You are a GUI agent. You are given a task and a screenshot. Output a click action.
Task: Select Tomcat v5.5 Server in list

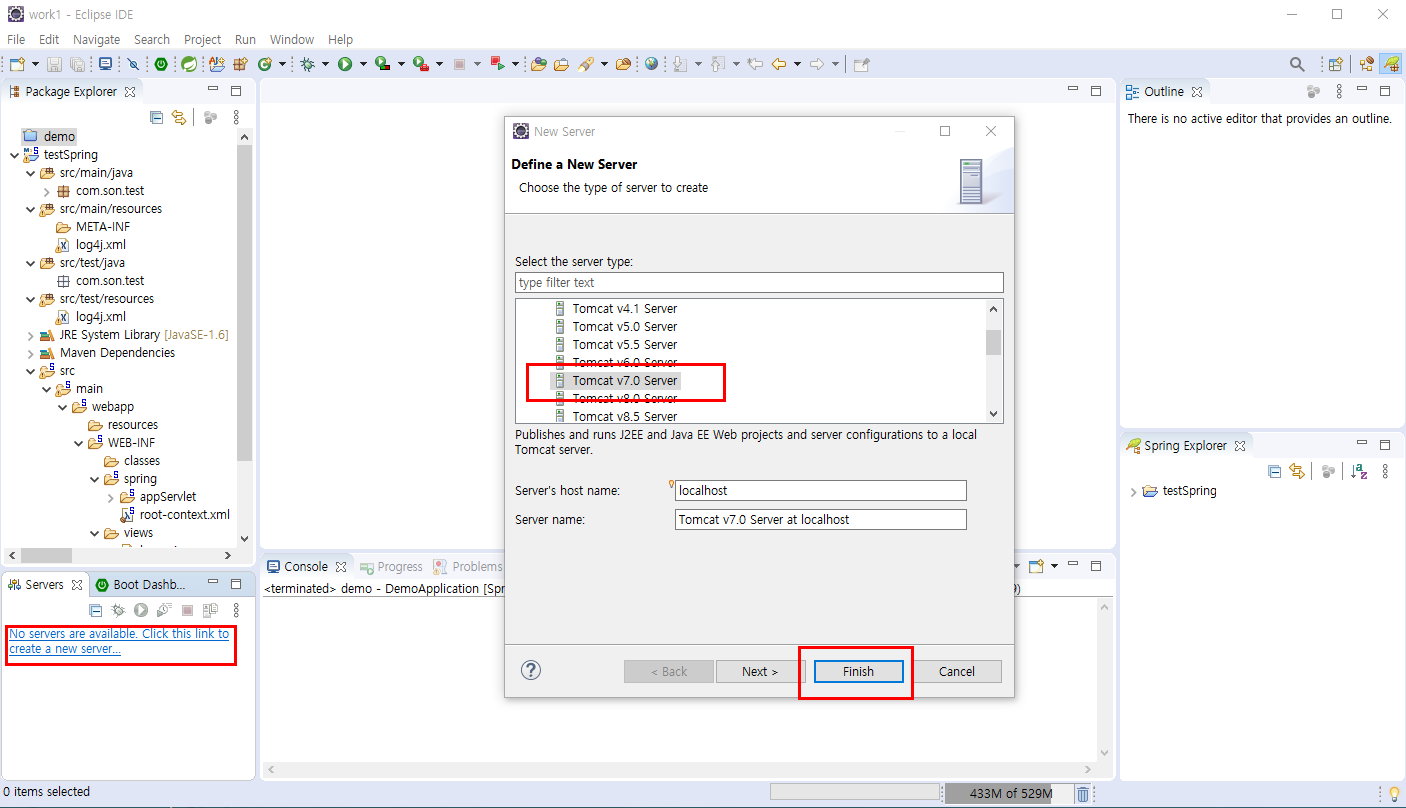click(625, 344)
